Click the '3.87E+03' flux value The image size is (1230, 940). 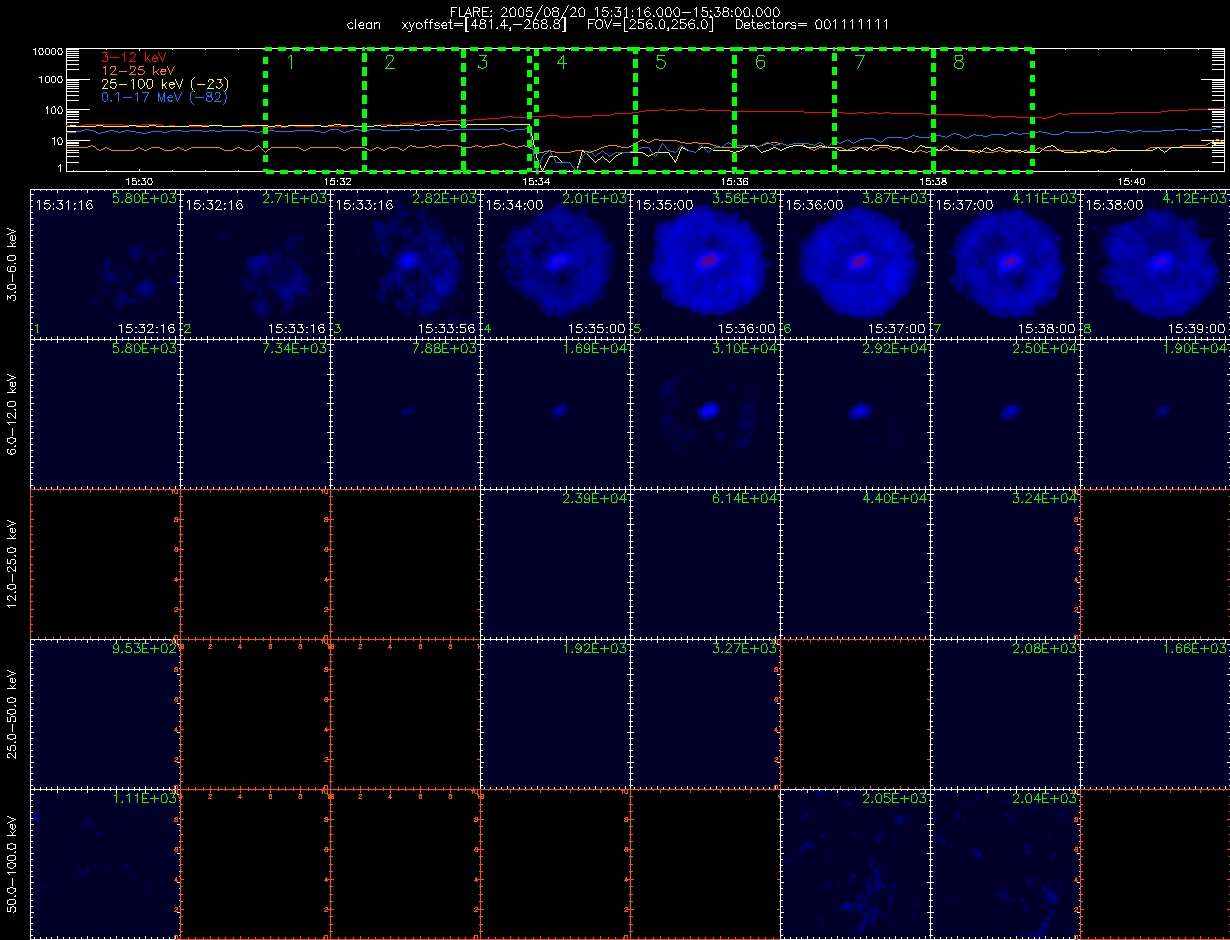coord(895,199)
